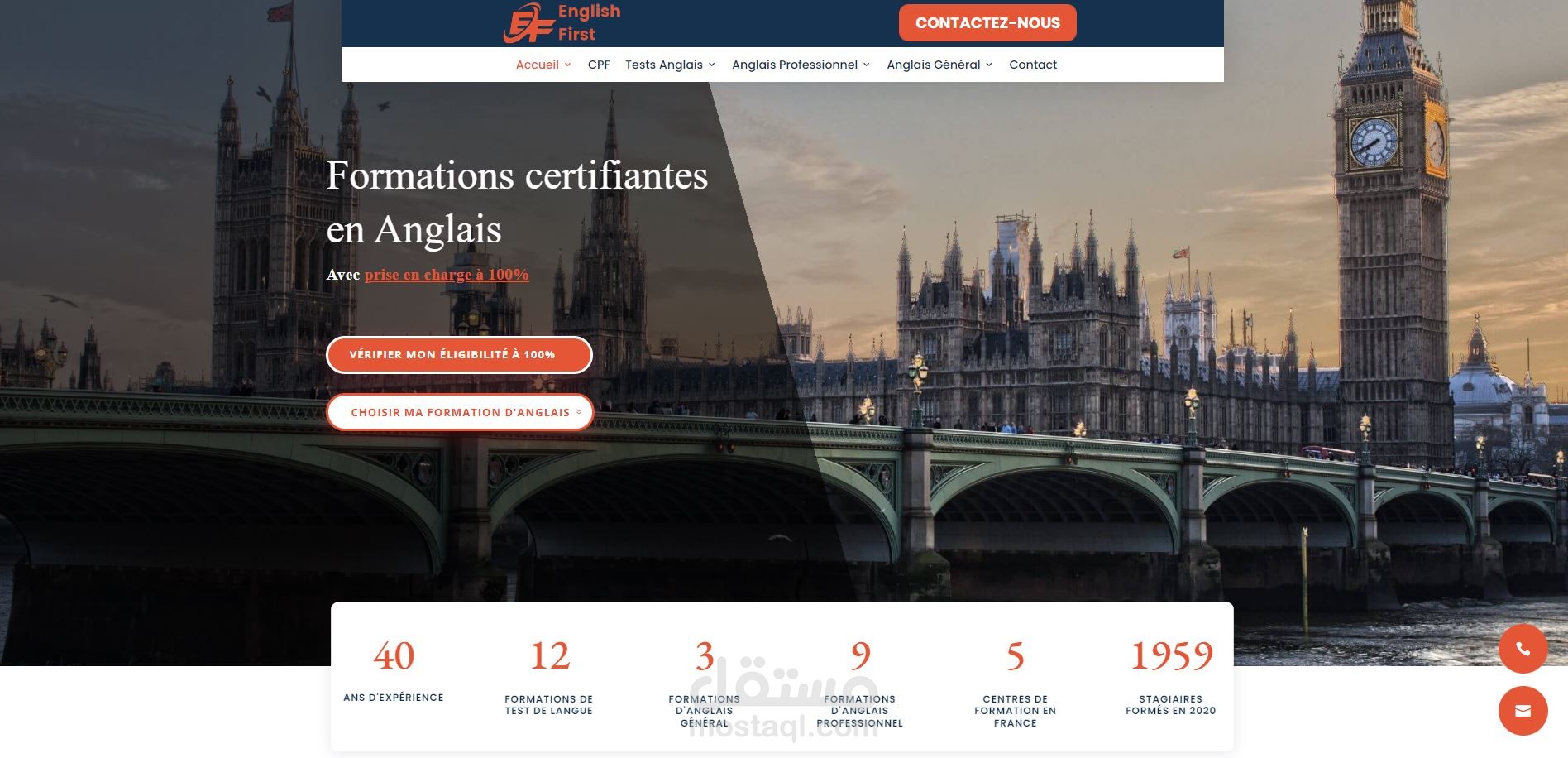Click the '40' years experience counter
Screen dimensions: 1568x758
pyautogui.click(x=394, y=656)
